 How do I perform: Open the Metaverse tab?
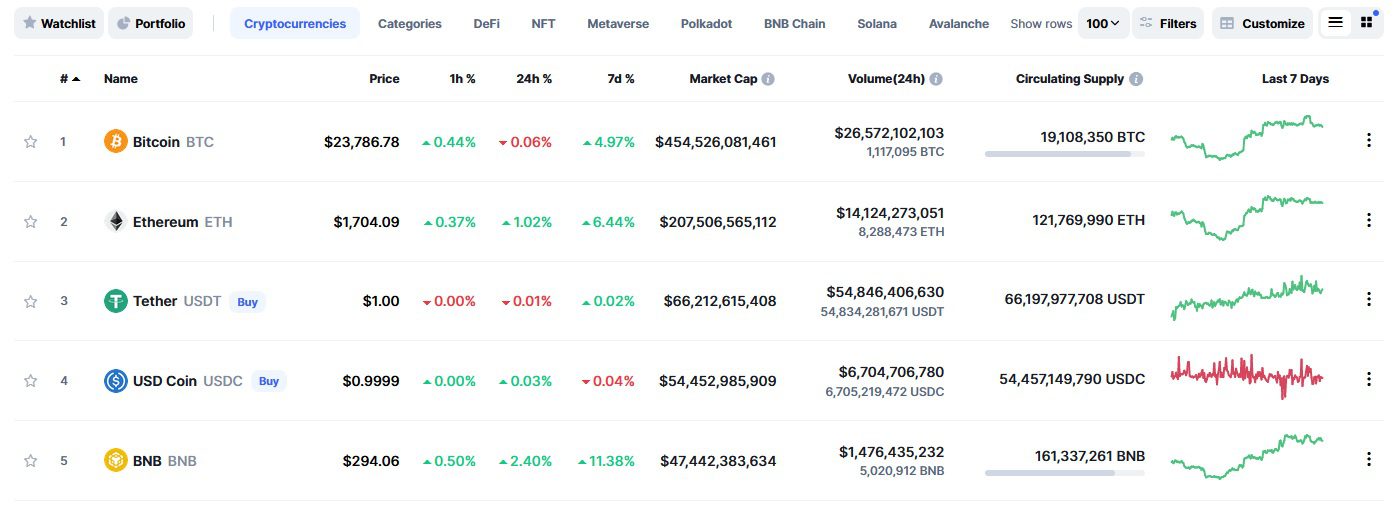tap(617, 23)
